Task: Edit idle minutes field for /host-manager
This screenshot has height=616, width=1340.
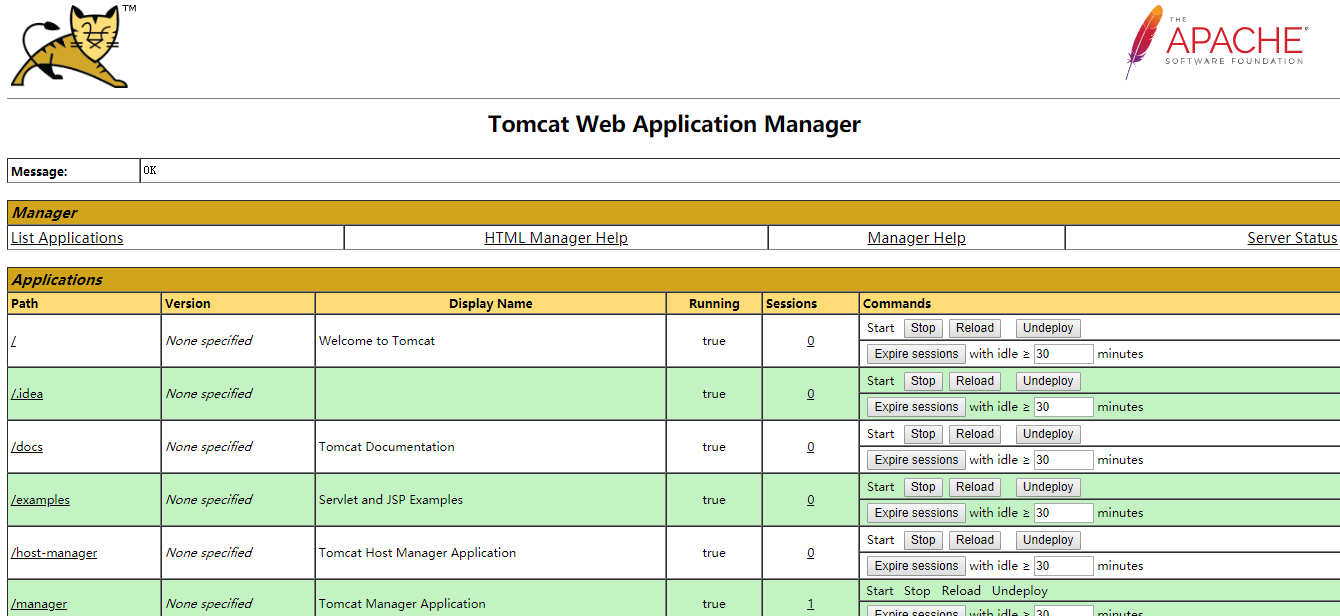Action: [1063, 566]
